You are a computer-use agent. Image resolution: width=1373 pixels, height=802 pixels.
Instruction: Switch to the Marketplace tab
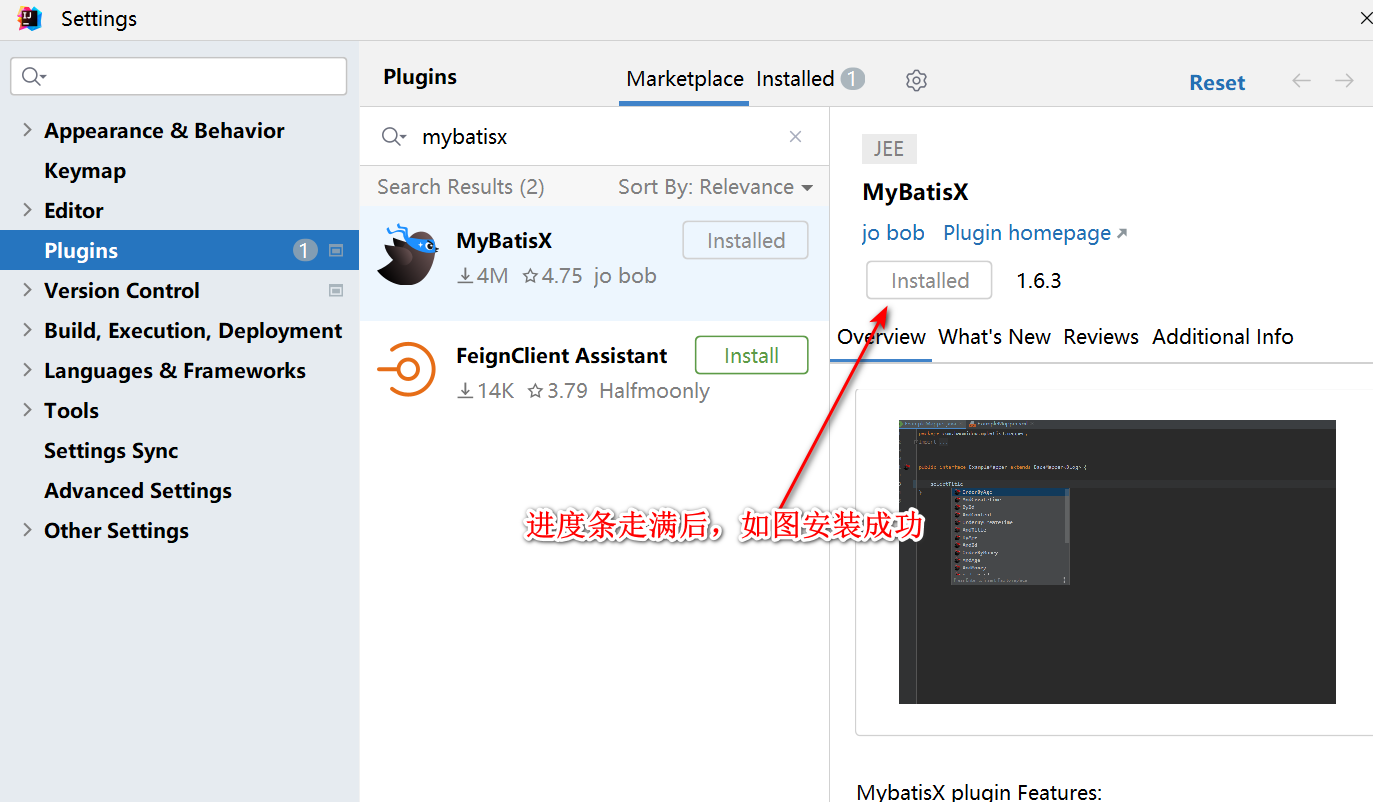685,79
